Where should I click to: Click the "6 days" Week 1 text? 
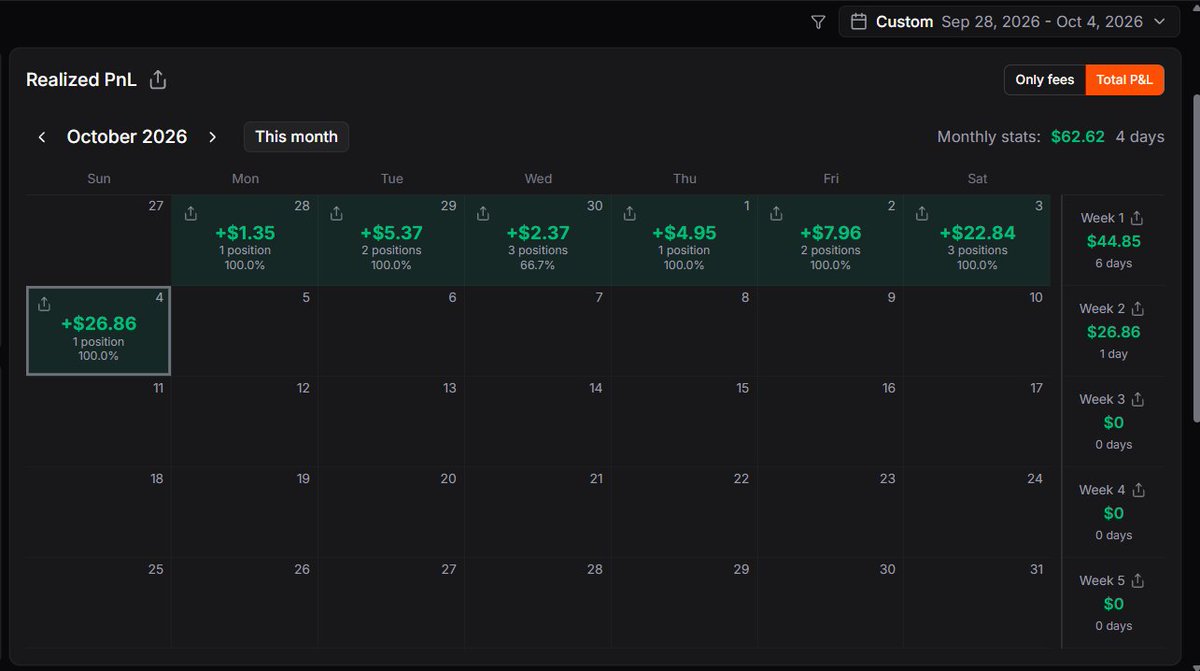click(x=1113, y=264)
